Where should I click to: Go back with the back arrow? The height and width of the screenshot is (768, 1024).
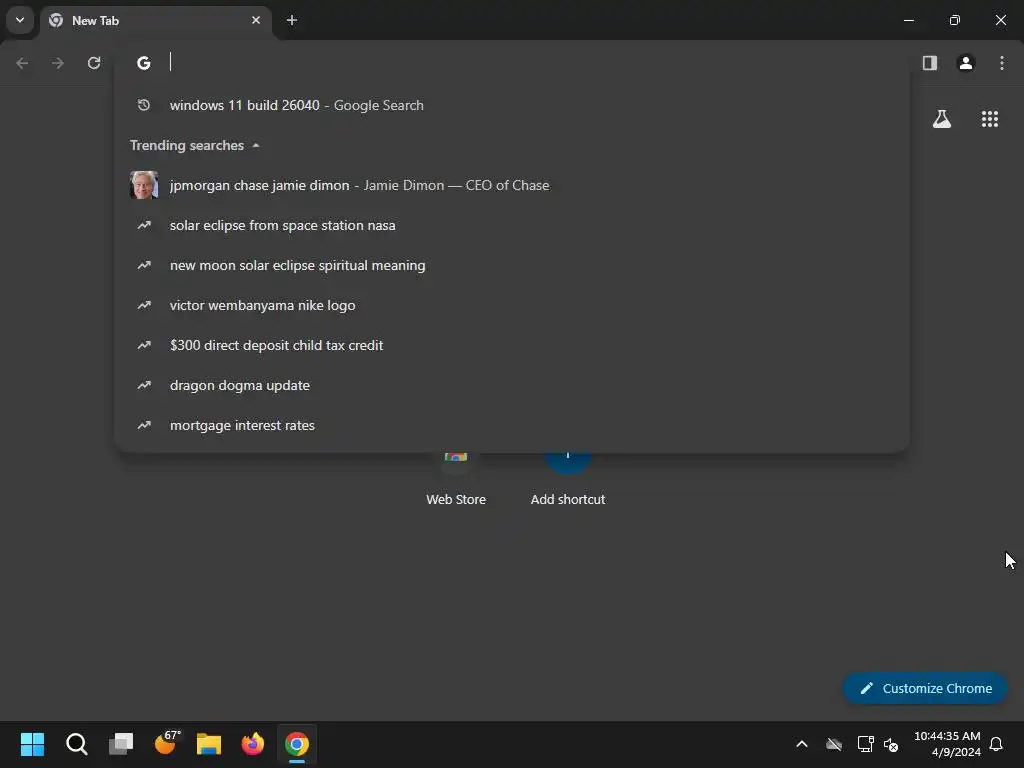(22, 63)
